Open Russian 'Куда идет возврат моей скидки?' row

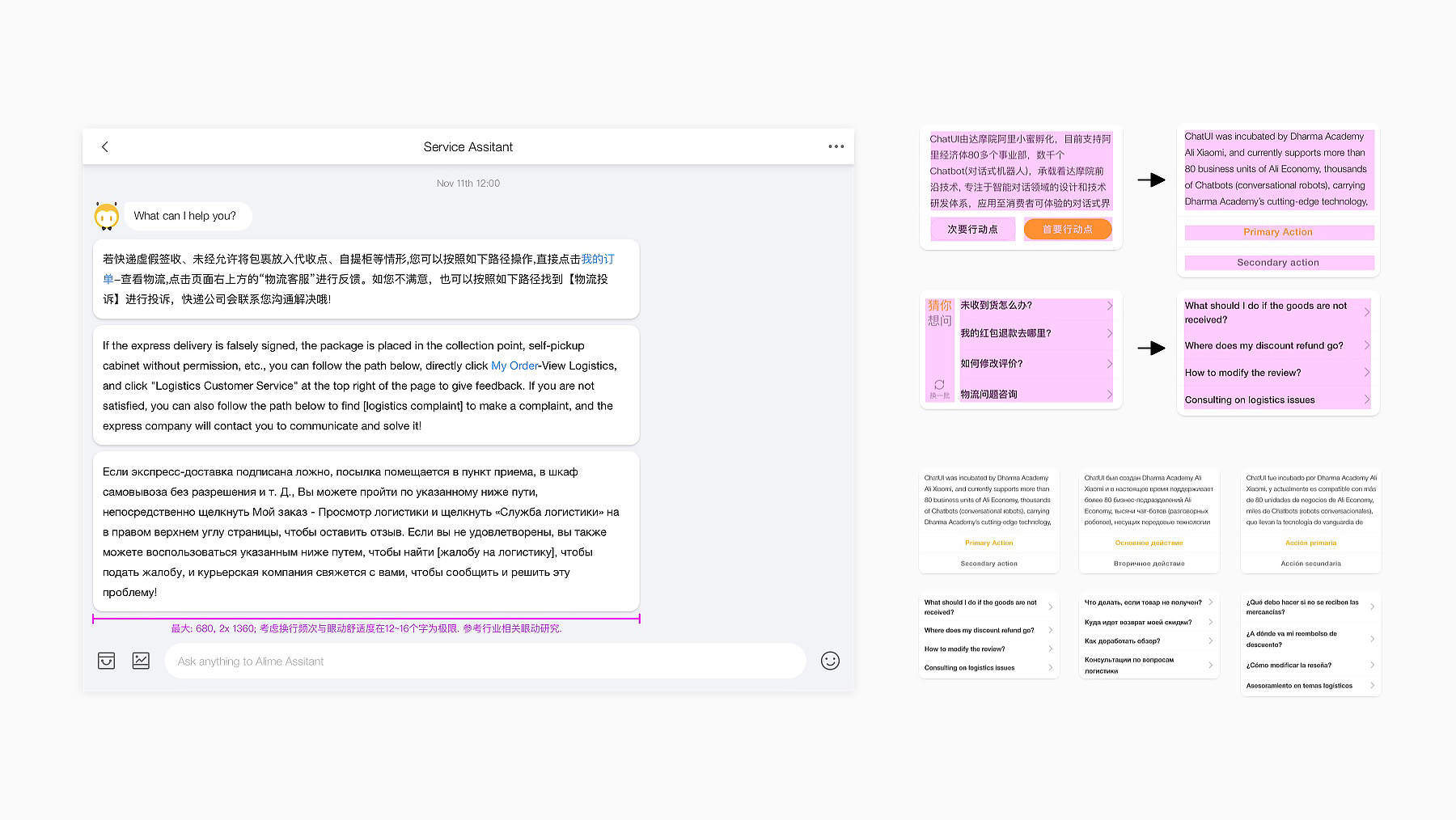(x=1149, y=622)
